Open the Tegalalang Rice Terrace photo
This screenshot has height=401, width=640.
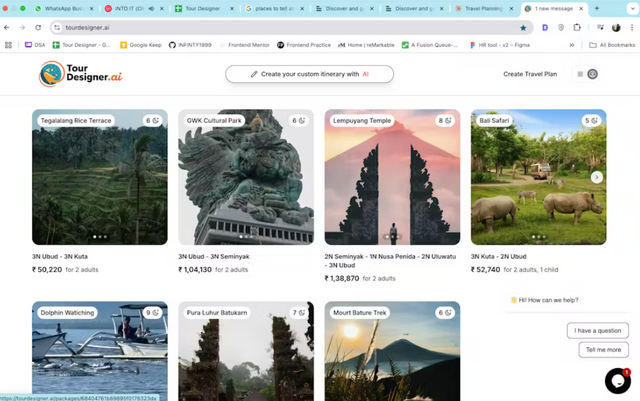[x=100, y=177]
